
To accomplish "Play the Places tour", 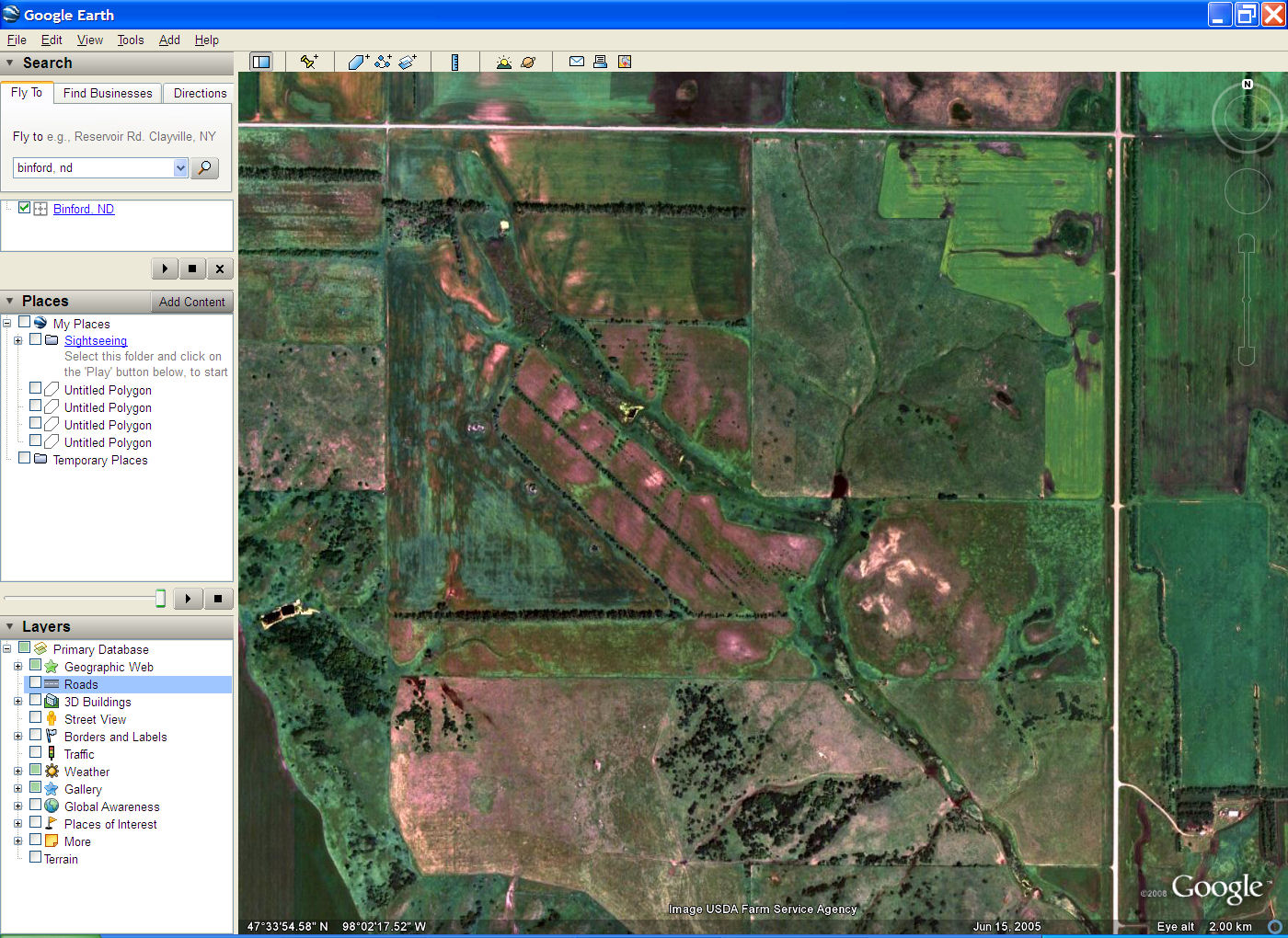I will [188, 599].
